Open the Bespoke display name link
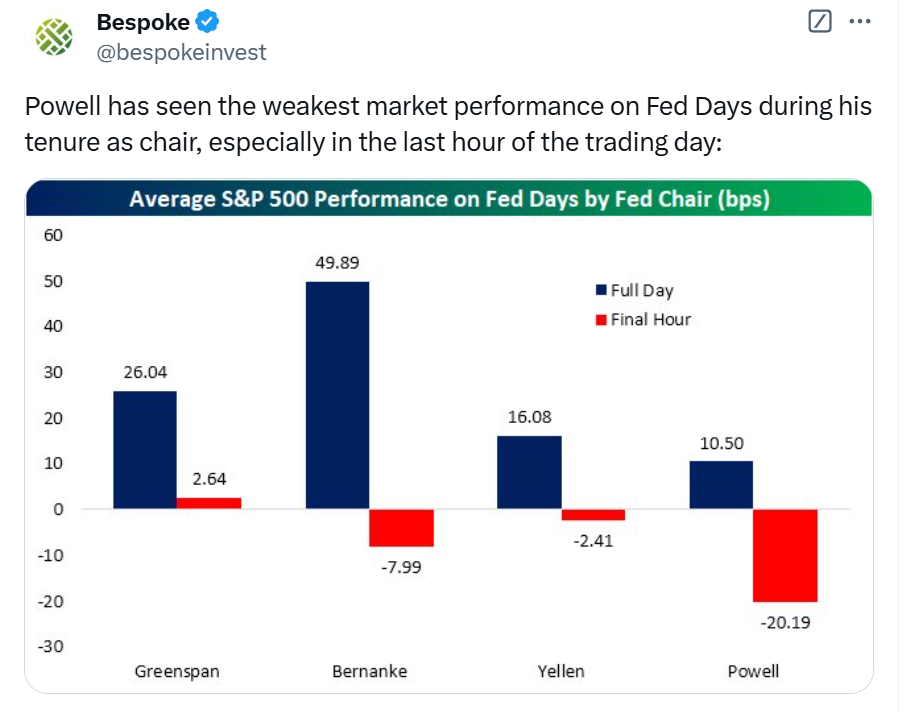The image size is (907, 712). click(x=143, y=21)
